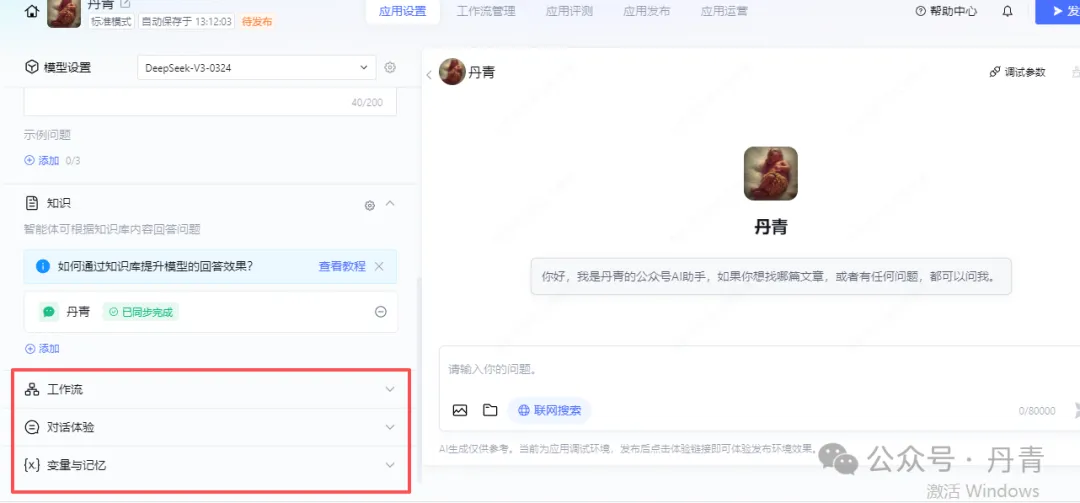Collapse the panel using the arrow beside the chat avatar
Screen dimensions: 1080x503
pos(429,74)
